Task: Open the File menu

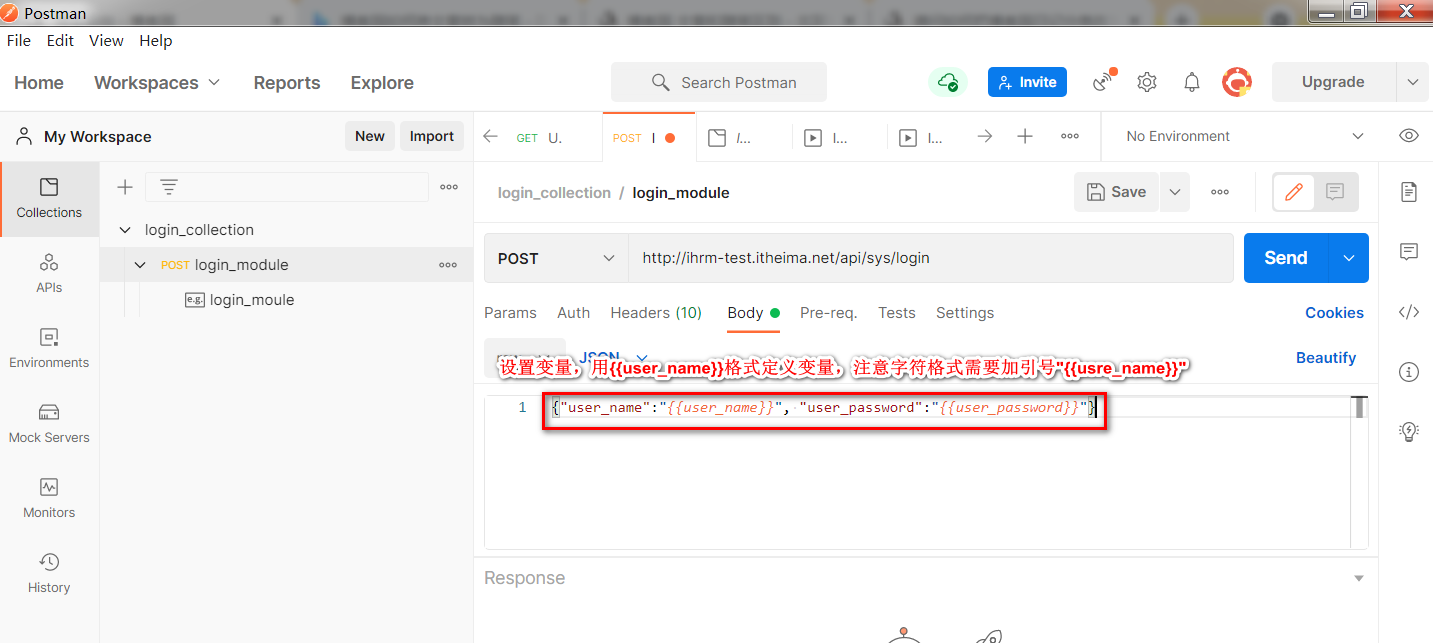Action: click(x=19, y=41)
